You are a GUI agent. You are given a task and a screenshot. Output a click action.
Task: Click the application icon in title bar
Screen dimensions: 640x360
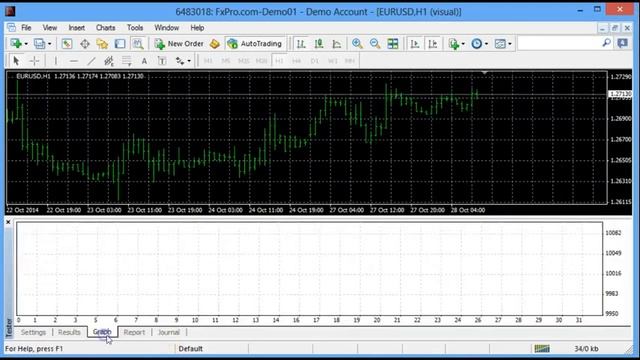click(x=10, y=11)
